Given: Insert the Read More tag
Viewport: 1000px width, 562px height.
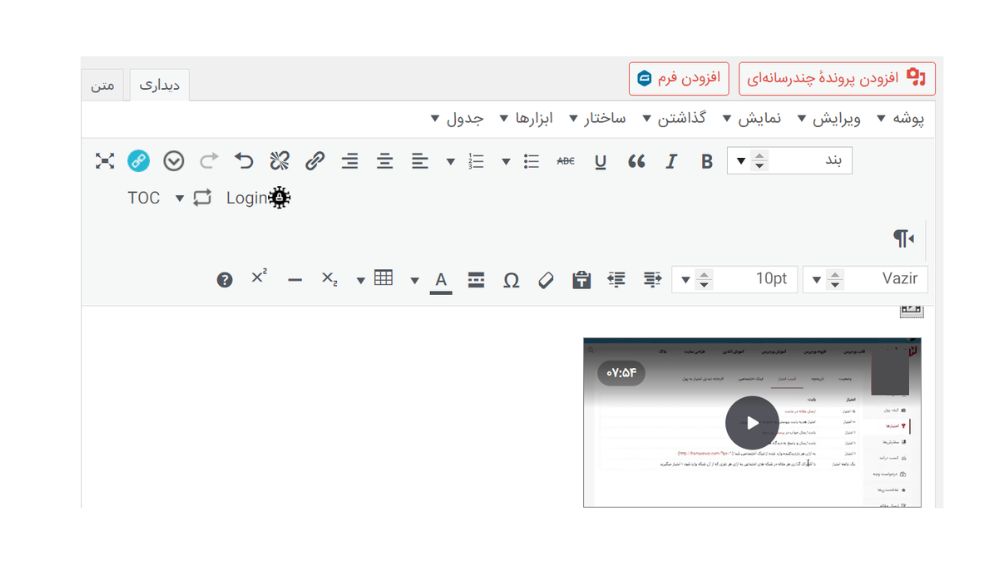Looking at the screenshot, I should pyautogui.click(x=476, y=279).
